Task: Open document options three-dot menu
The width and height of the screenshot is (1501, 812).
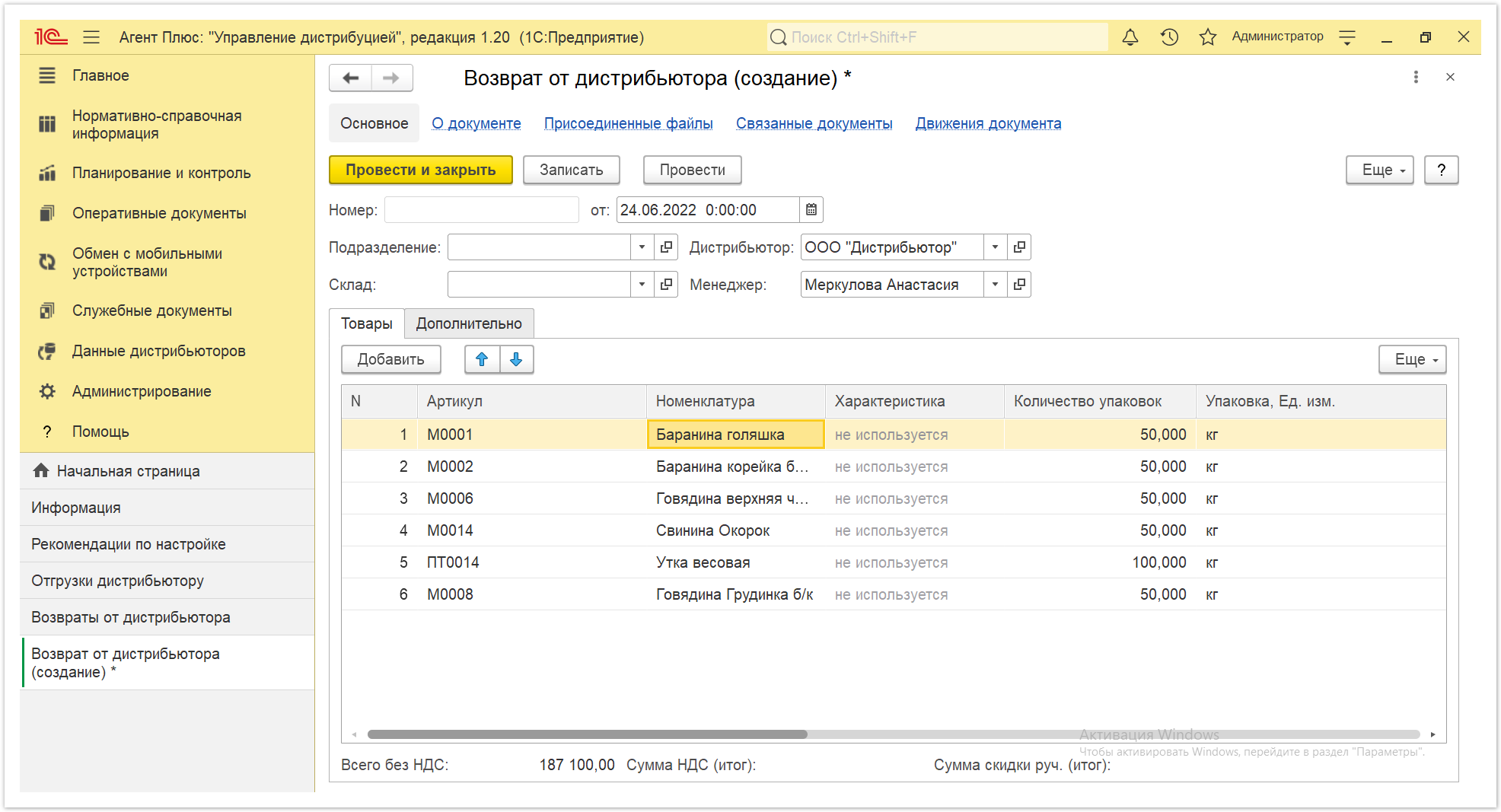Action: click(1416, 77)
